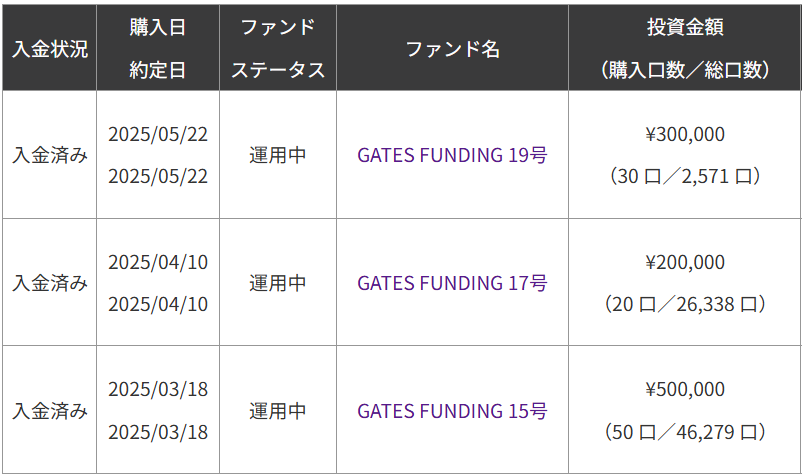
Task: Click the ファンドステータス column header
Action: (278, 48)
